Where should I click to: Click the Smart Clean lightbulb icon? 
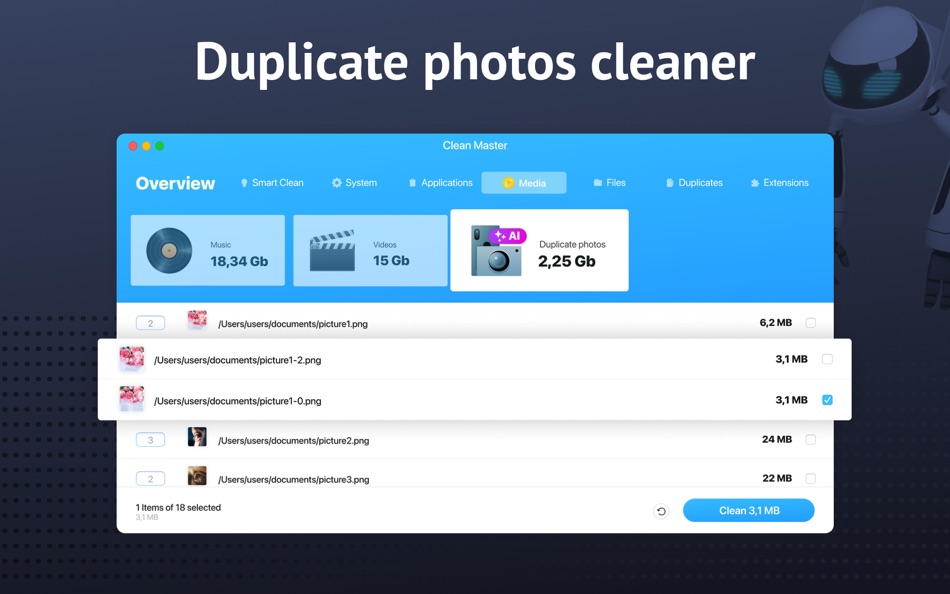click(244, 182)
